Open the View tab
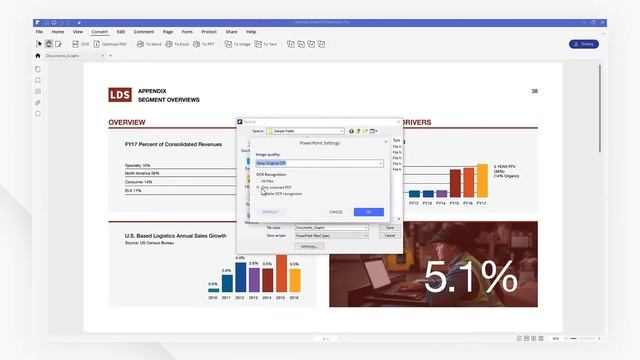 [78, 32]
